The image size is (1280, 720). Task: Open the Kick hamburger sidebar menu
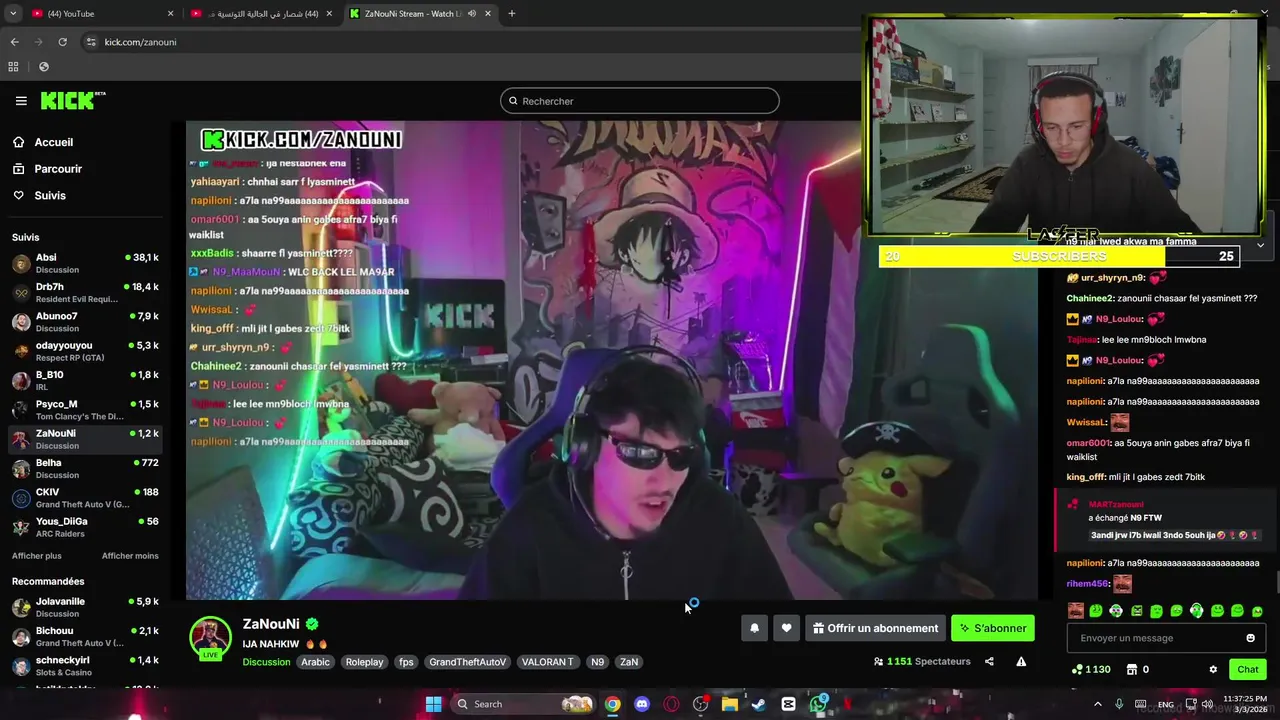coord(21,101)
